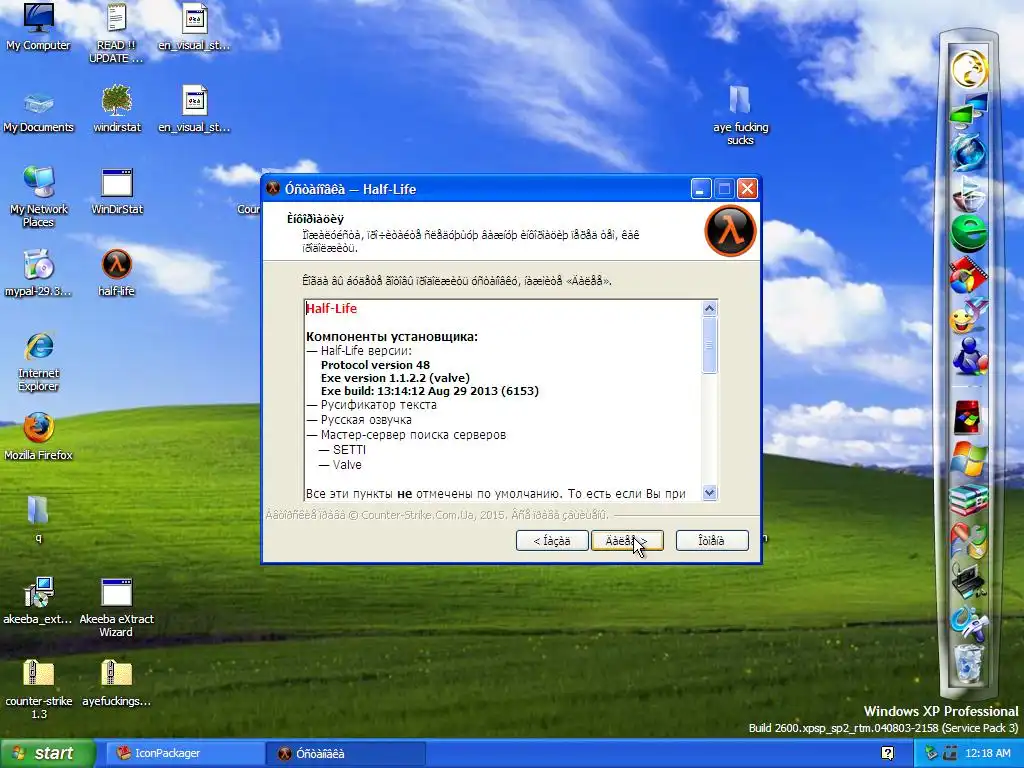Click the green e dock icon

point(969,233)
